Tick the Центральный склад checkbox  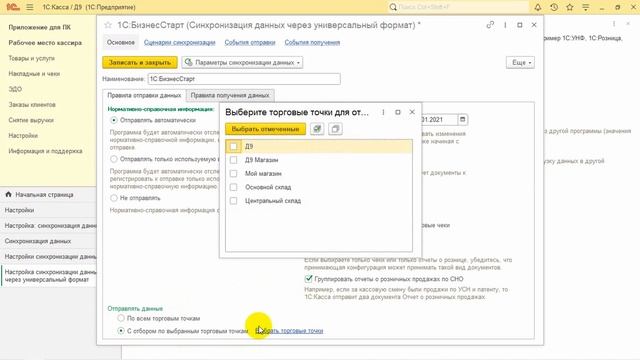[233, 200]
